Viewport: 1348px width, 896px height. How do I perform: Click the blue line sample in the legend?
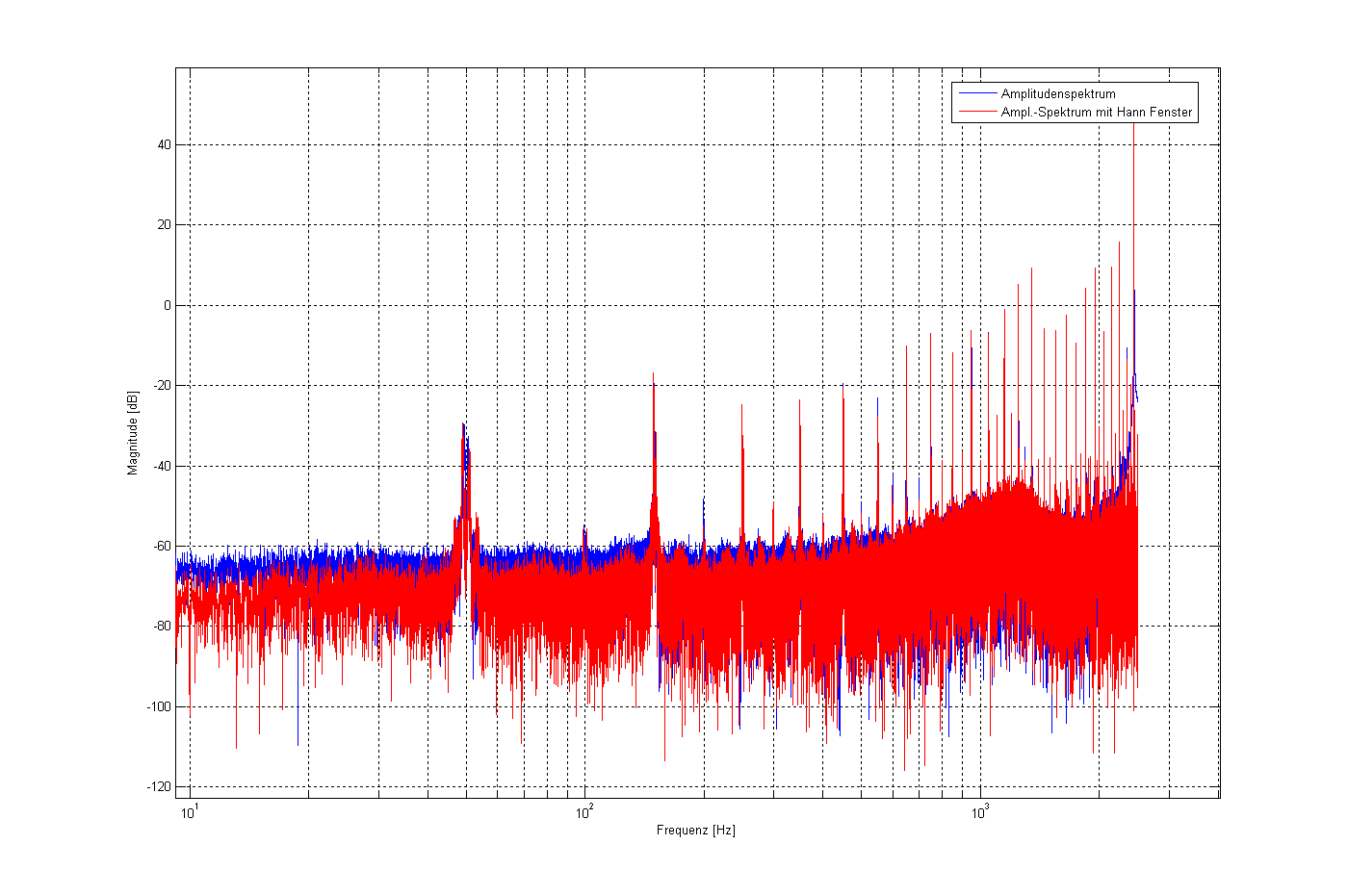(x=976, y=93)
